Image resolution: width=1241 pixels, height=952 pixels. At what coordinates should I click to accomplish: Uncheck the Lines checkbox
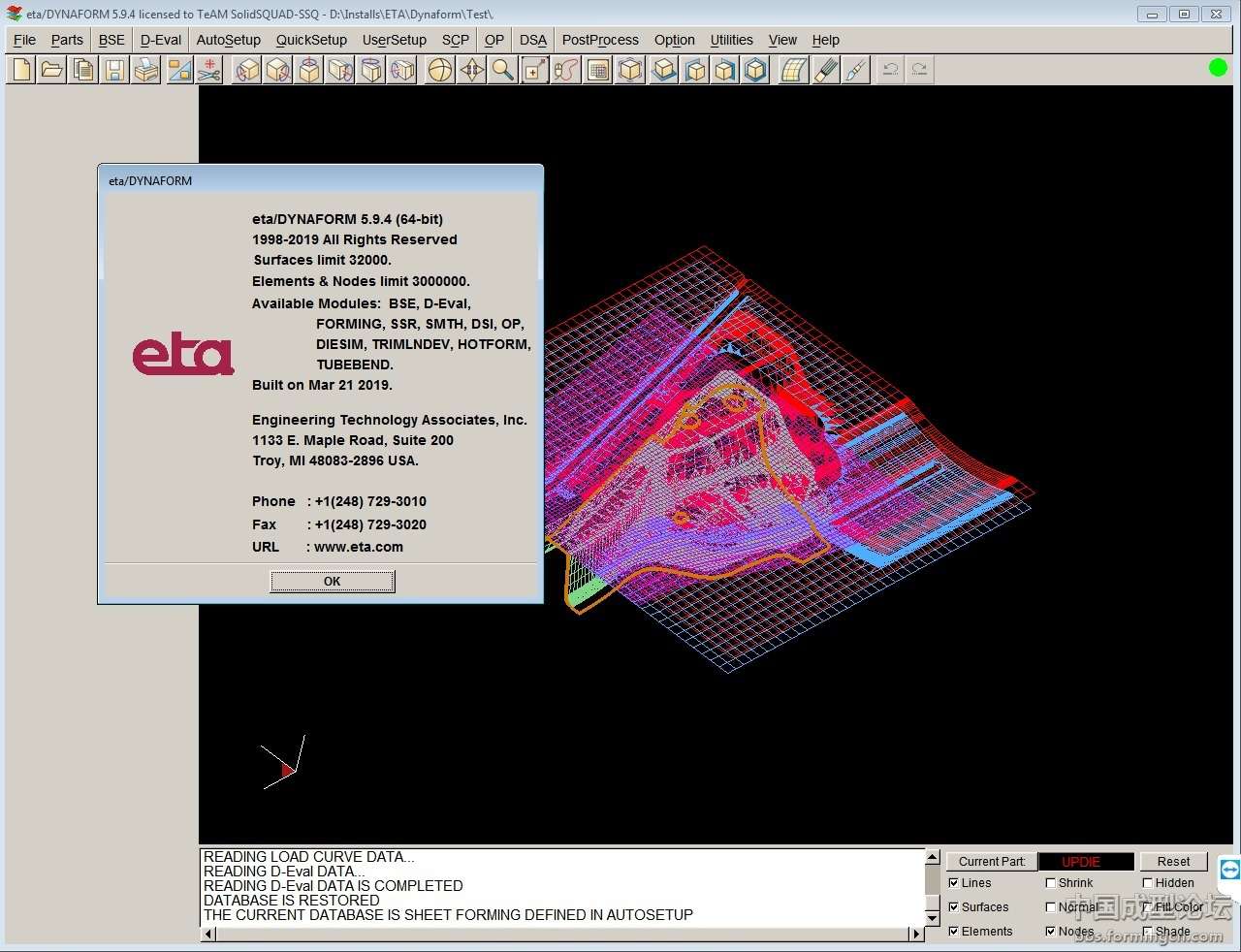[x=954, y=883]
